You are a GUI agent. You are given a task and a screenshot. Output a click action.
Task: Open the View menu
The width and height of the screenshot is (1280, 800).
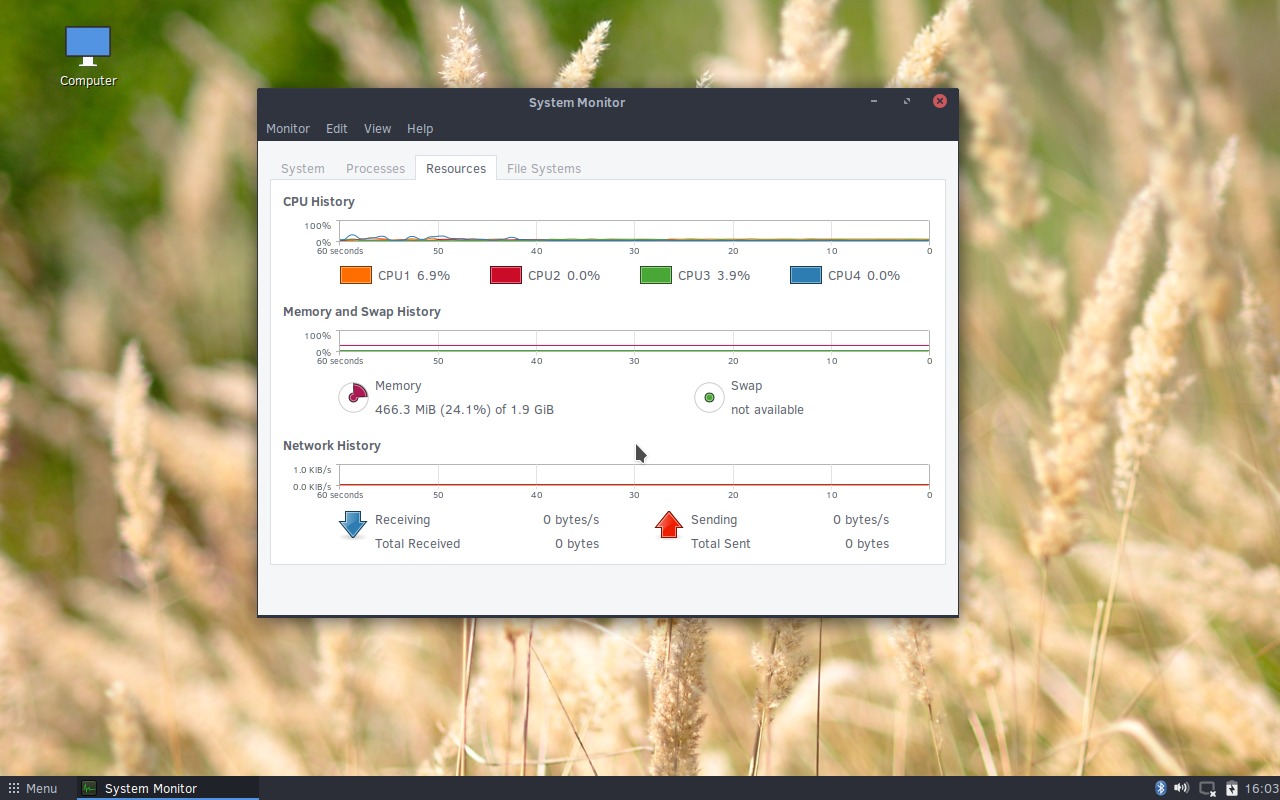(377, 128)
